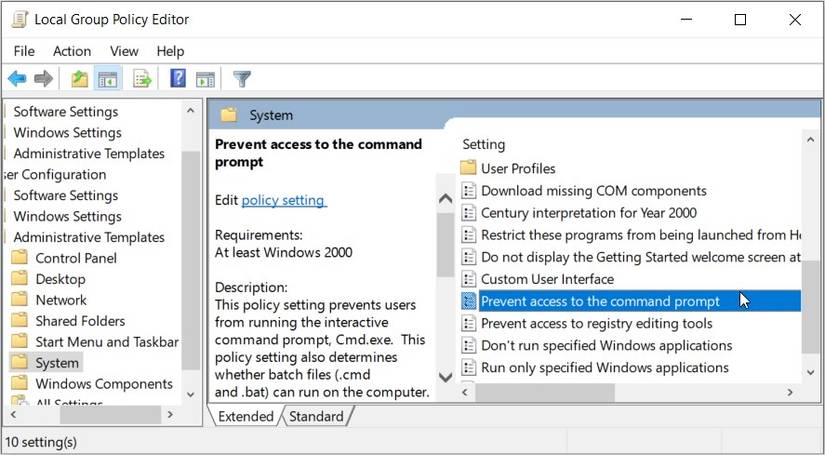Open the View menu
This screenshot has width=825, height=455.
pos(124,51)
